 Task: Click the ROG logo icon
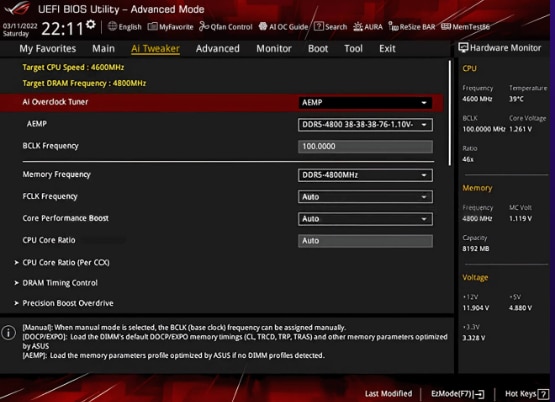point(17,8)
